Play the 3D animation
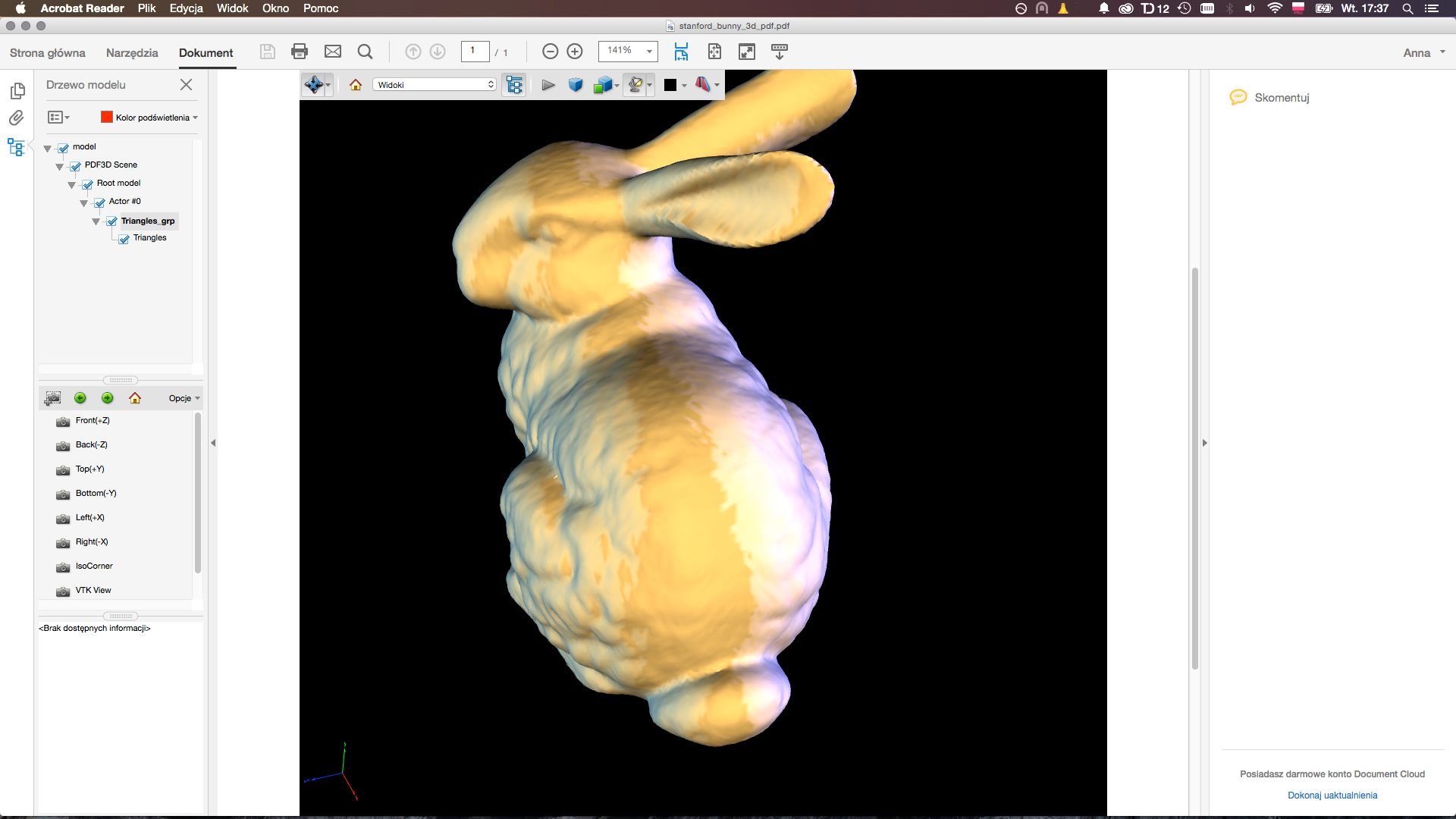Viewport: 1456px width, 819px height. pos(548,85)
